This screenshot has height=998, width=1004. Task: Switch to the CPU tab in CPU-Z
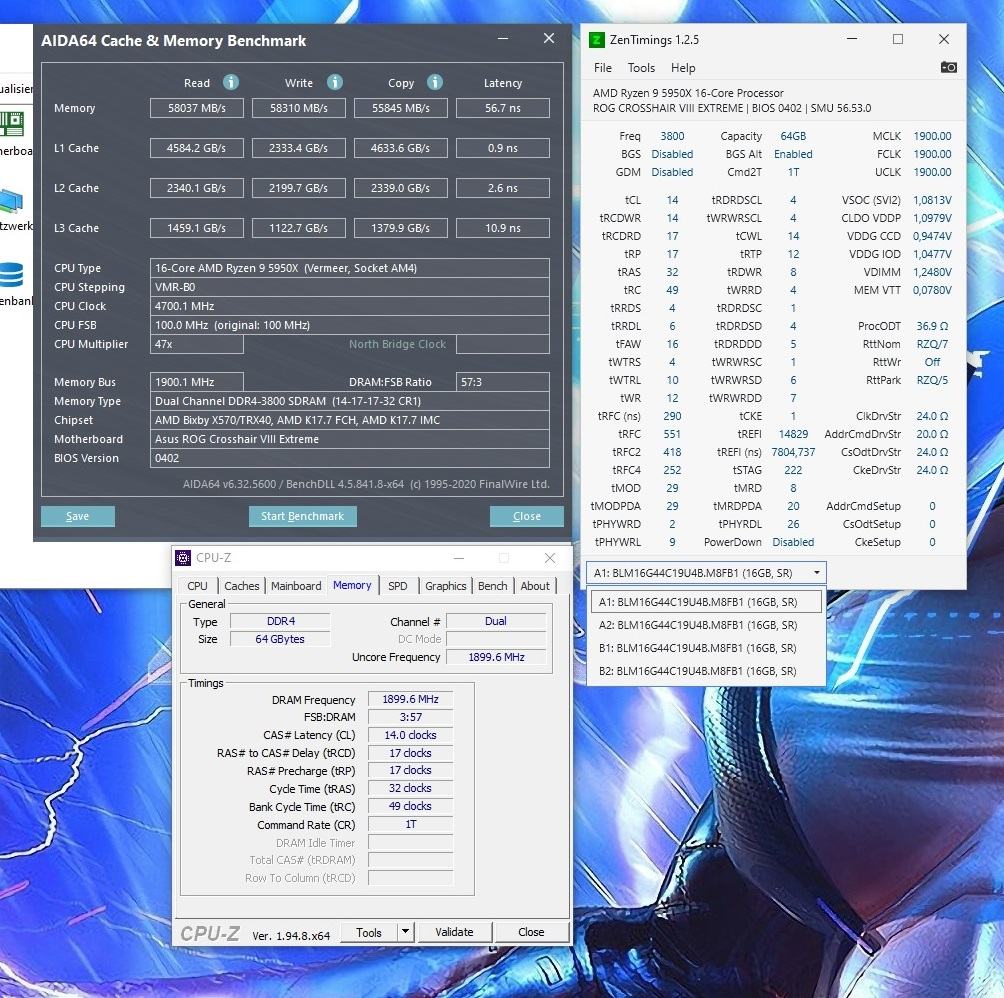point(197,586)
